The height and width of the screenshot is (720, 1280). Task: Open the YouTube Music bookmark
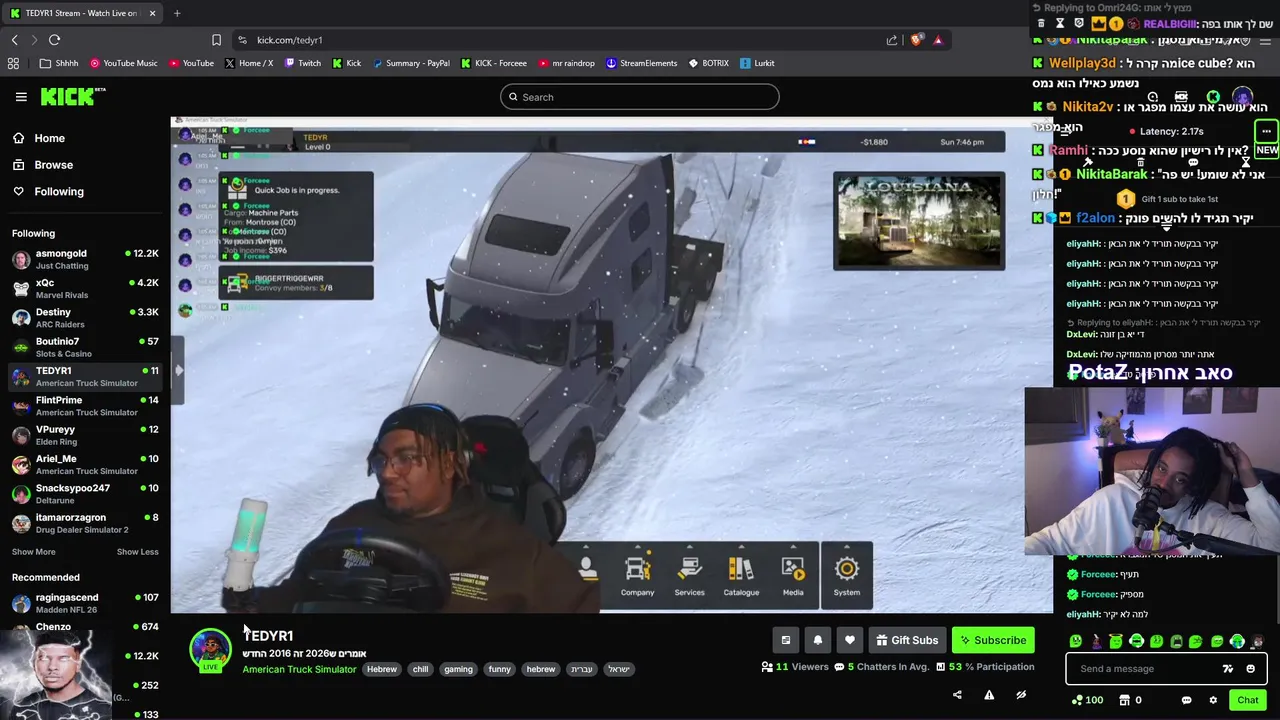(x=124, y=63)
